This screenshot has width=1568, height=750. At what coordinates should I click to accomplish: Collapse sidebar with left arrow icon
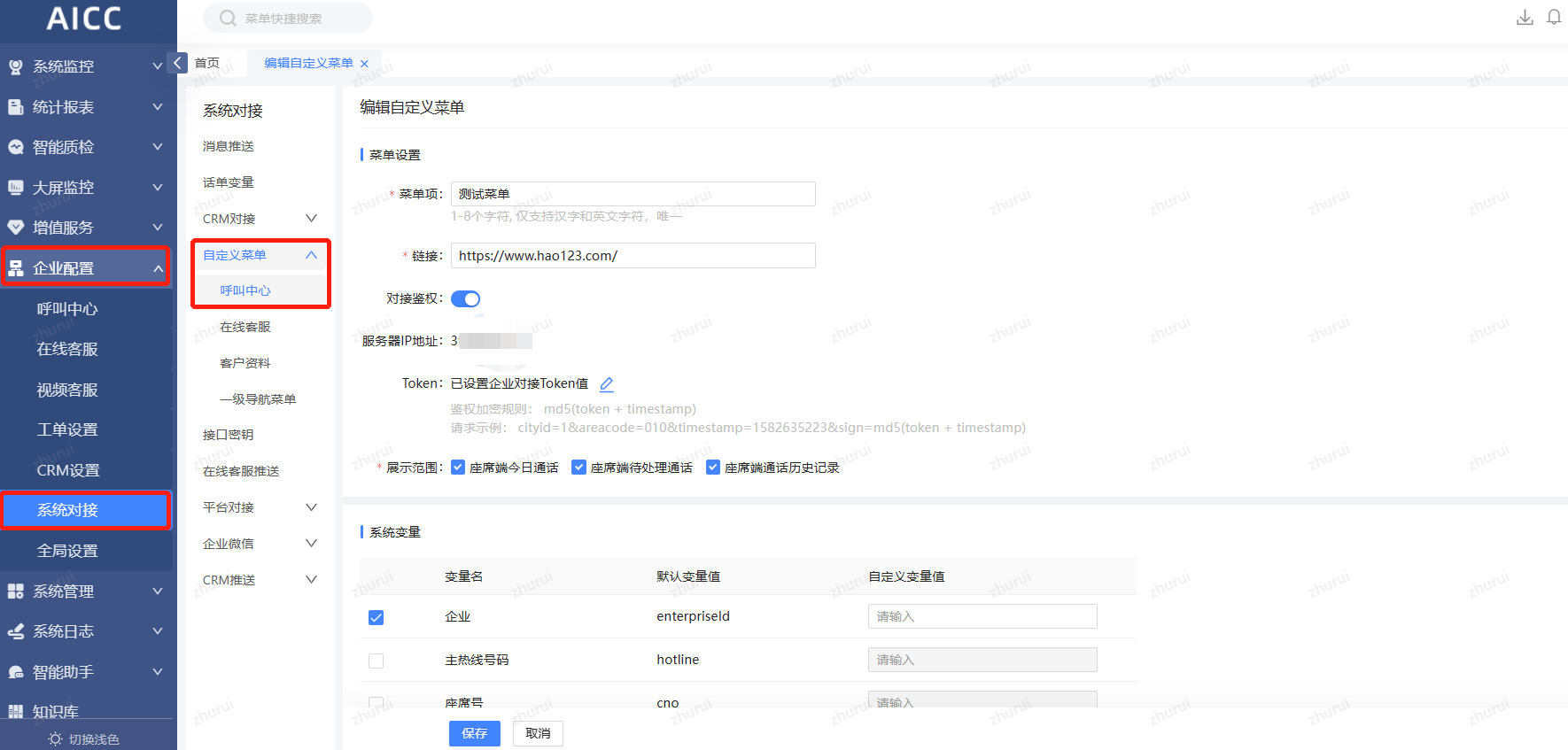tap(177, 63)
